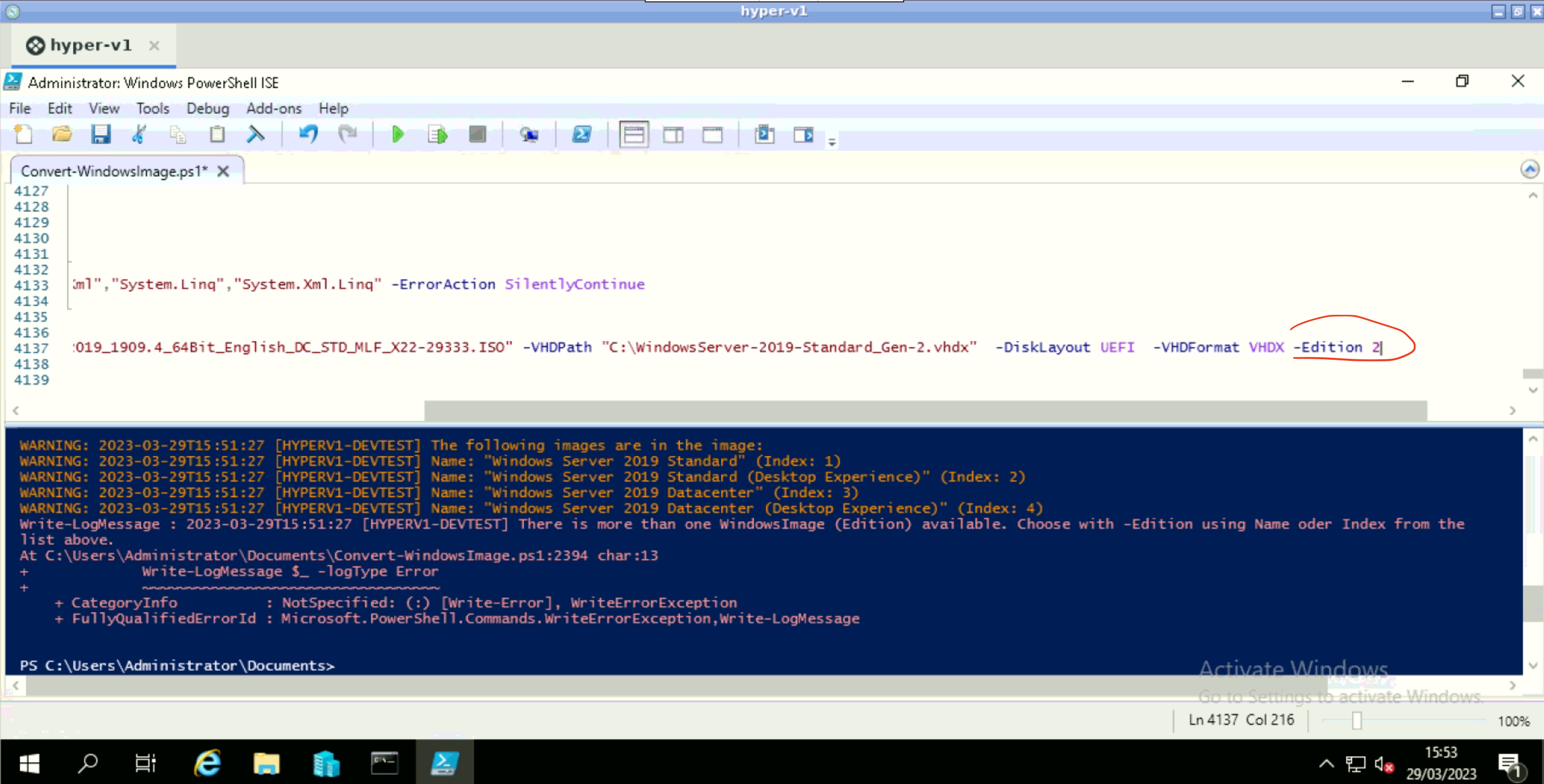The width and height of the screenshot is (1544, 784).
Task: Switch to PowerShell ISE taskbar icon
Action: pos(444,763)
